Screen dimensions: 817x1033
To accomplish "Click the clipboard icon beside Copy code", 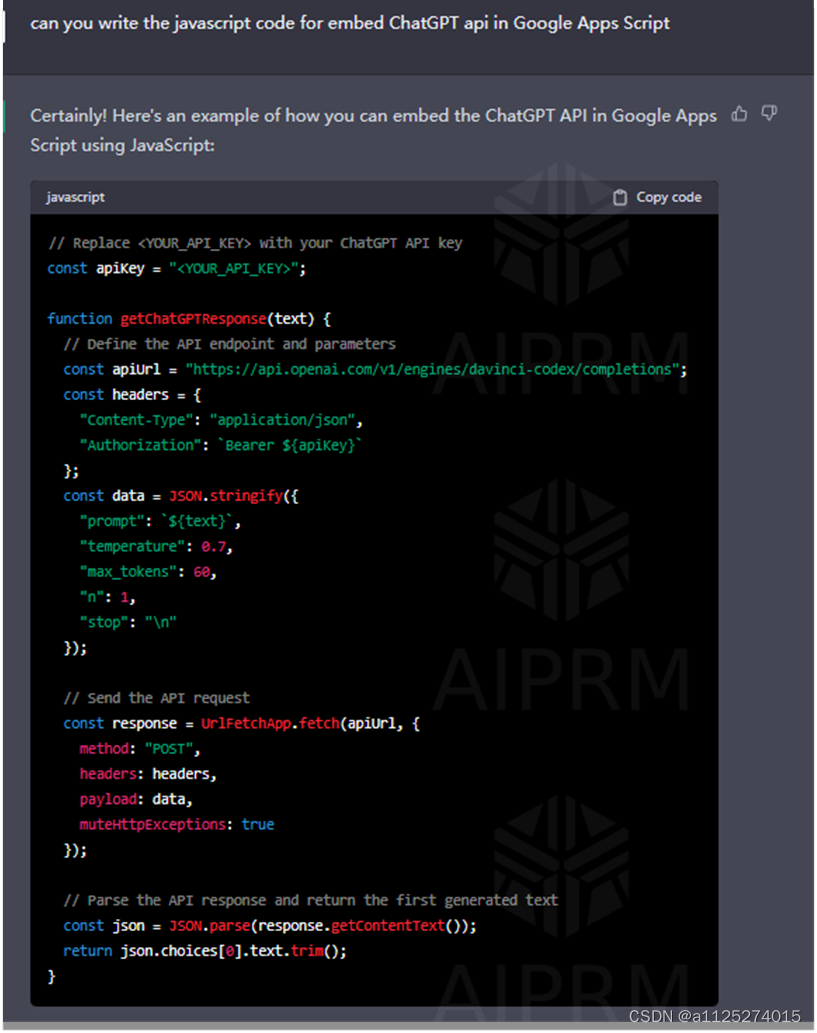I will click(620, 197).
